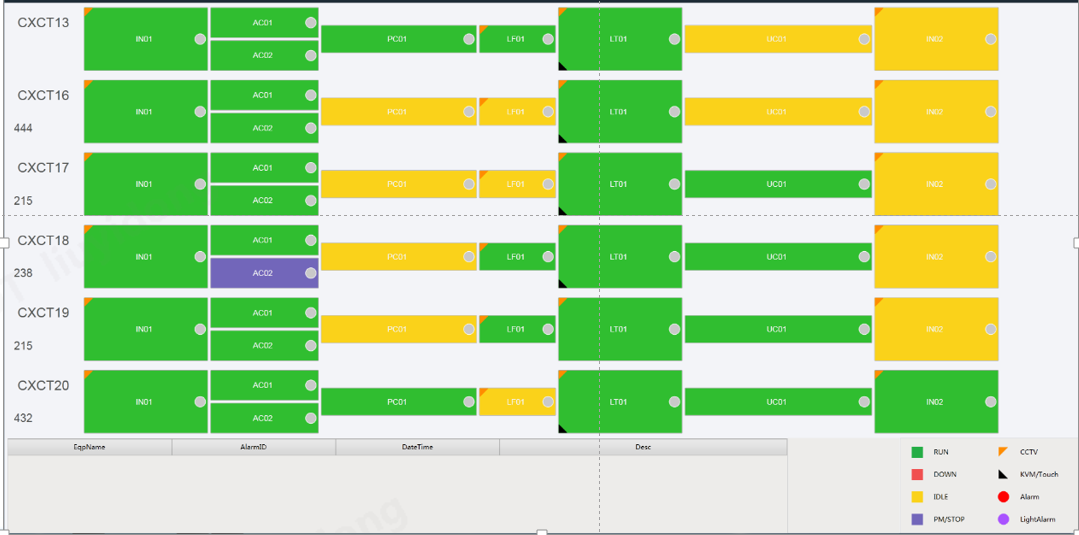Click the CCTV triangle on CXCT18 IN02
Screen dimensions: 1079x535
point(879,230)
